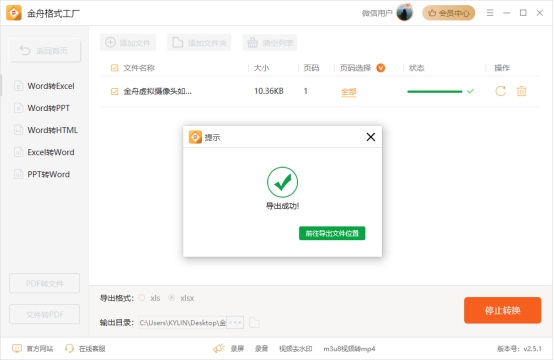Click the Word转PPT sidebar document icon
The width and height of the screenshot is (554, 360).
click(18, 108)
